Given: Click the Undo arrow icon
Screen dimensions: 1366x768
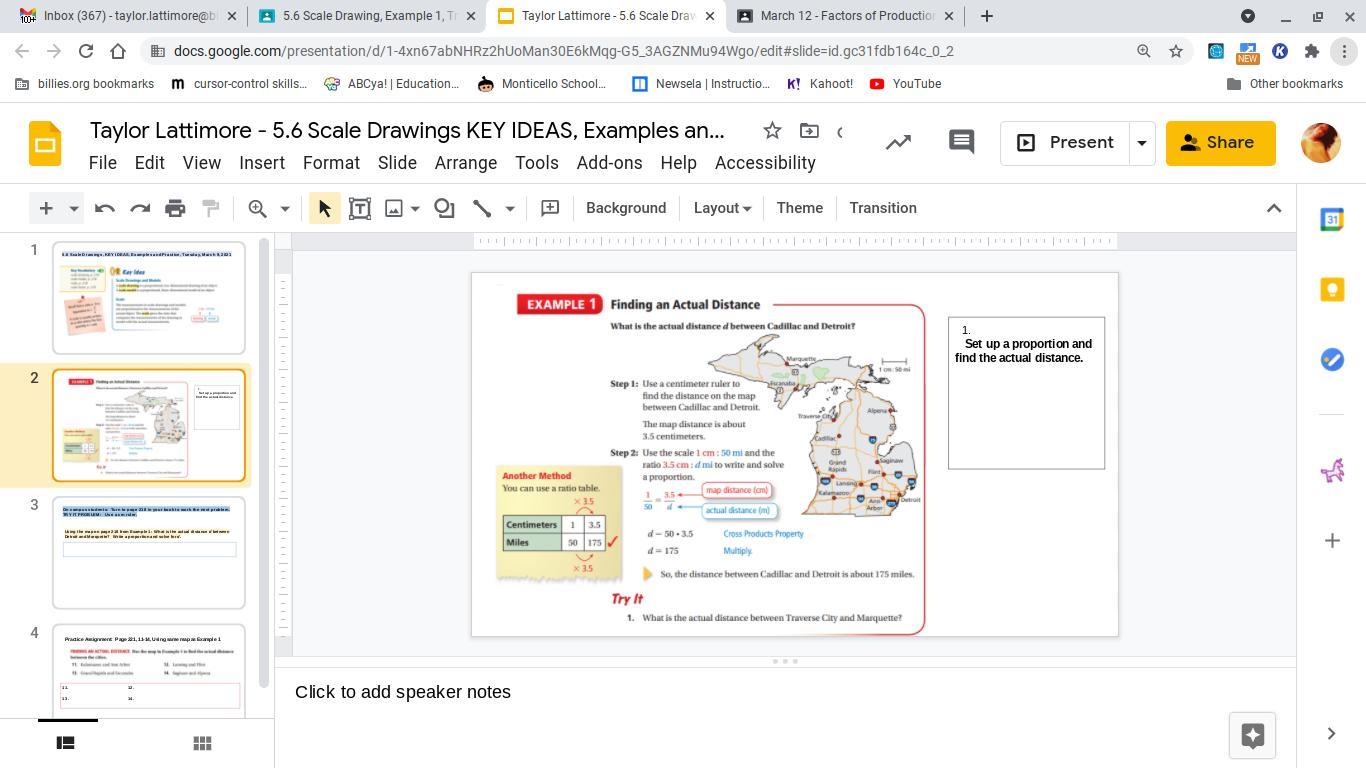Looking at the screenshot, I should click(x=104, y=208).
